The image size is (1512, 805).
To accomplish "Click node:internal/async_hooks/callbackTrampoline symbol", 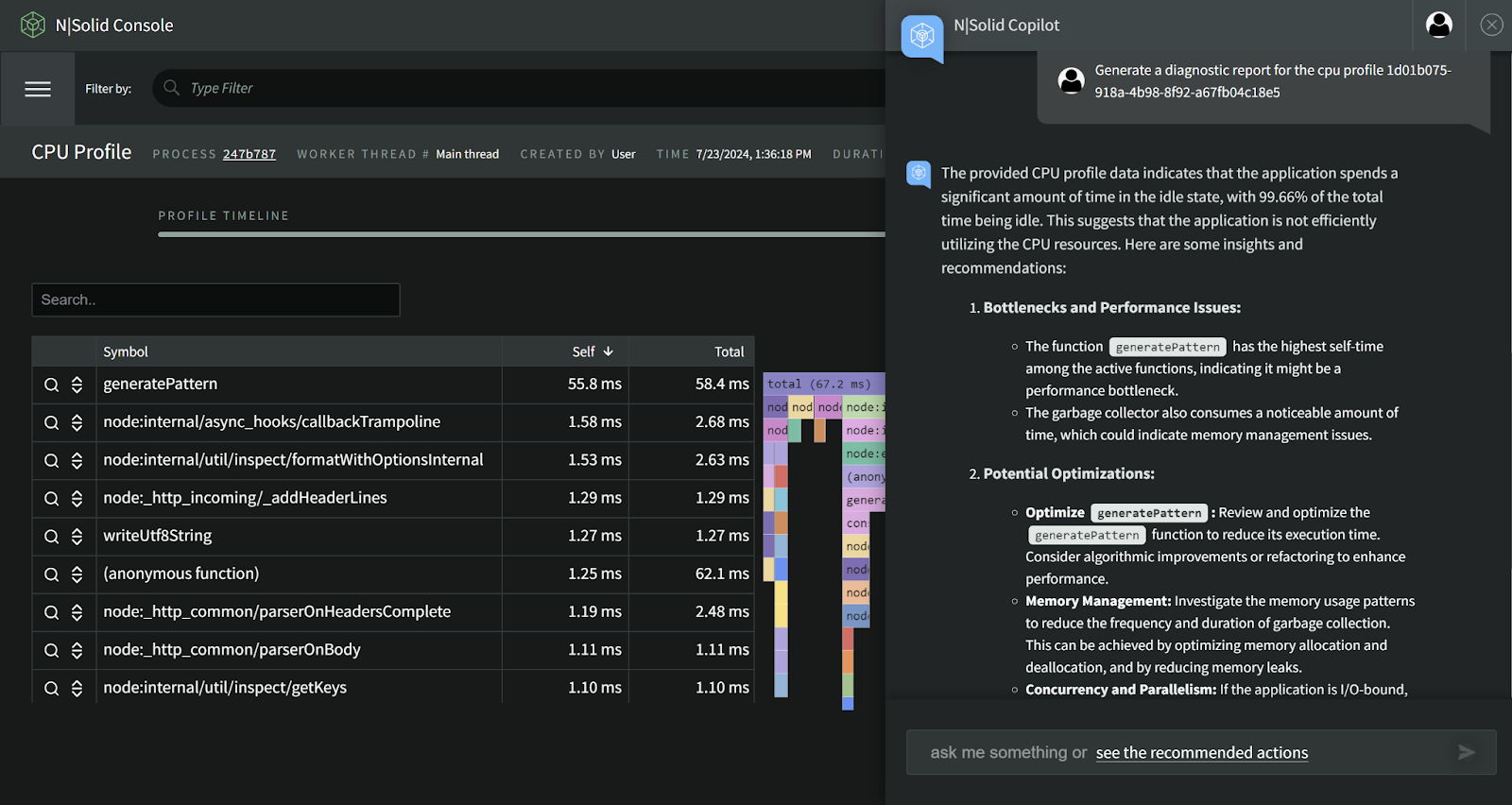I will tap(271, 421).
